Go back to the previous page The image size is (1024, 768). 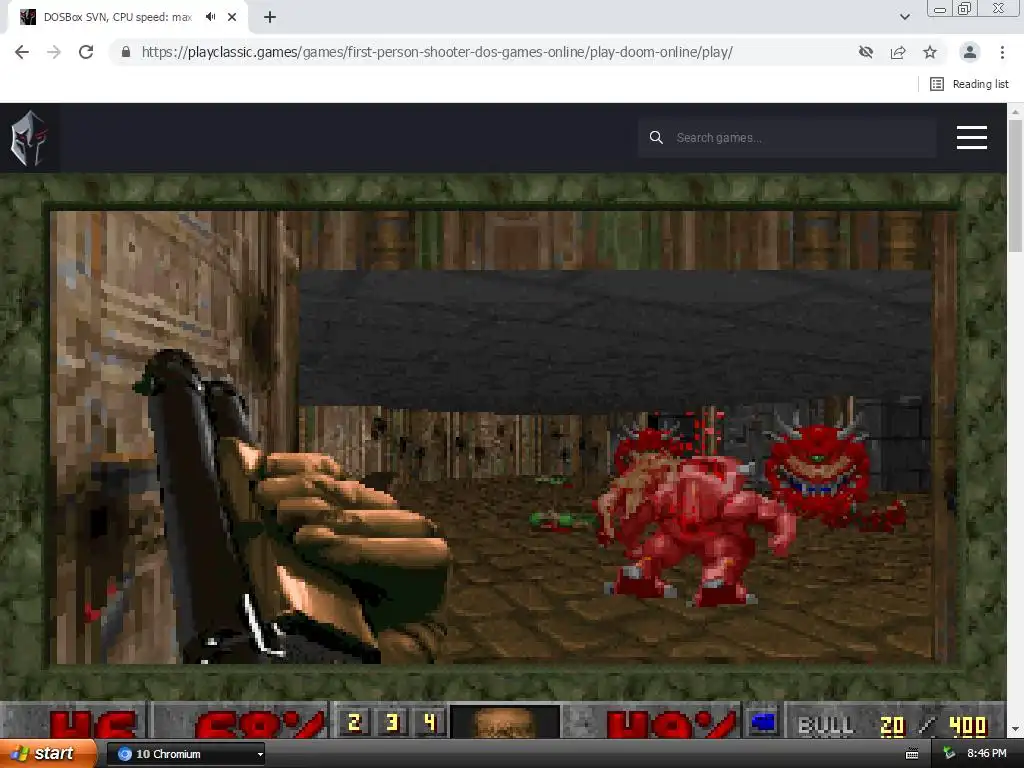(22, 52)
